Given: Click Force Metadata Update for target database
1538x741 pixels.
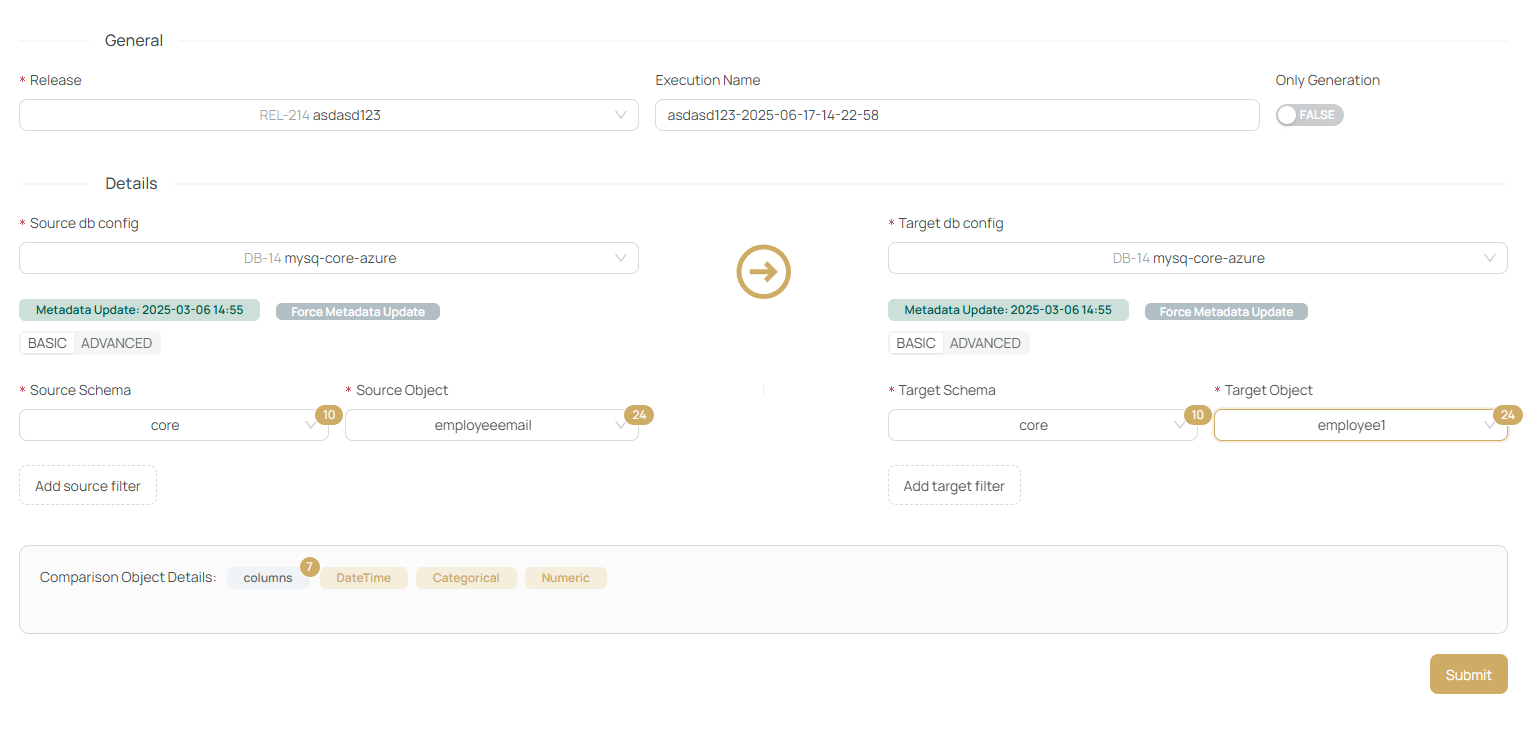Looking at the screenshot, I should click(x=1226, y=311).
